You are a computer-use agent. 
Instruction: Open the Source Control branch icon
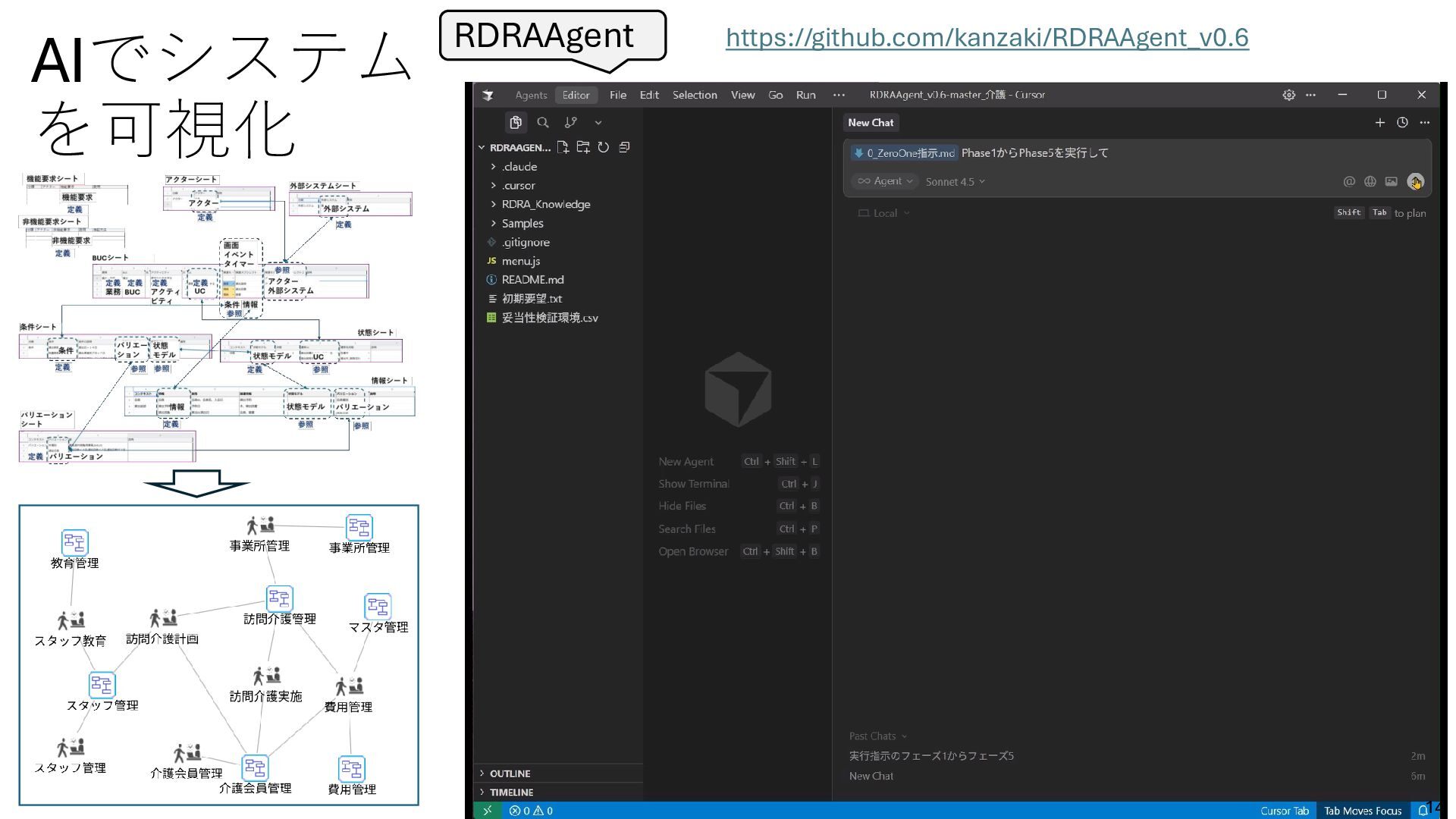(x=570, y=122)
